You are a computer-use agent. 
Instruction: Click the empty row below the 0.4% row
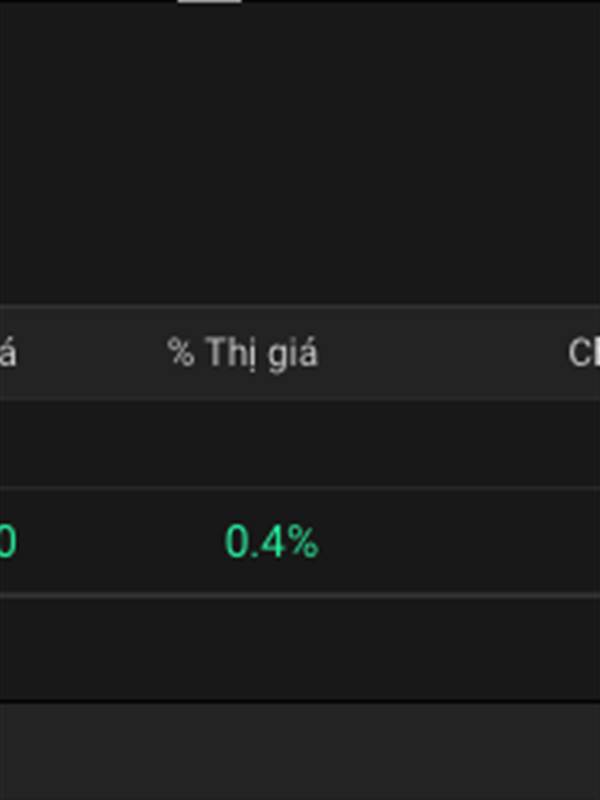(x=300, y=648)
